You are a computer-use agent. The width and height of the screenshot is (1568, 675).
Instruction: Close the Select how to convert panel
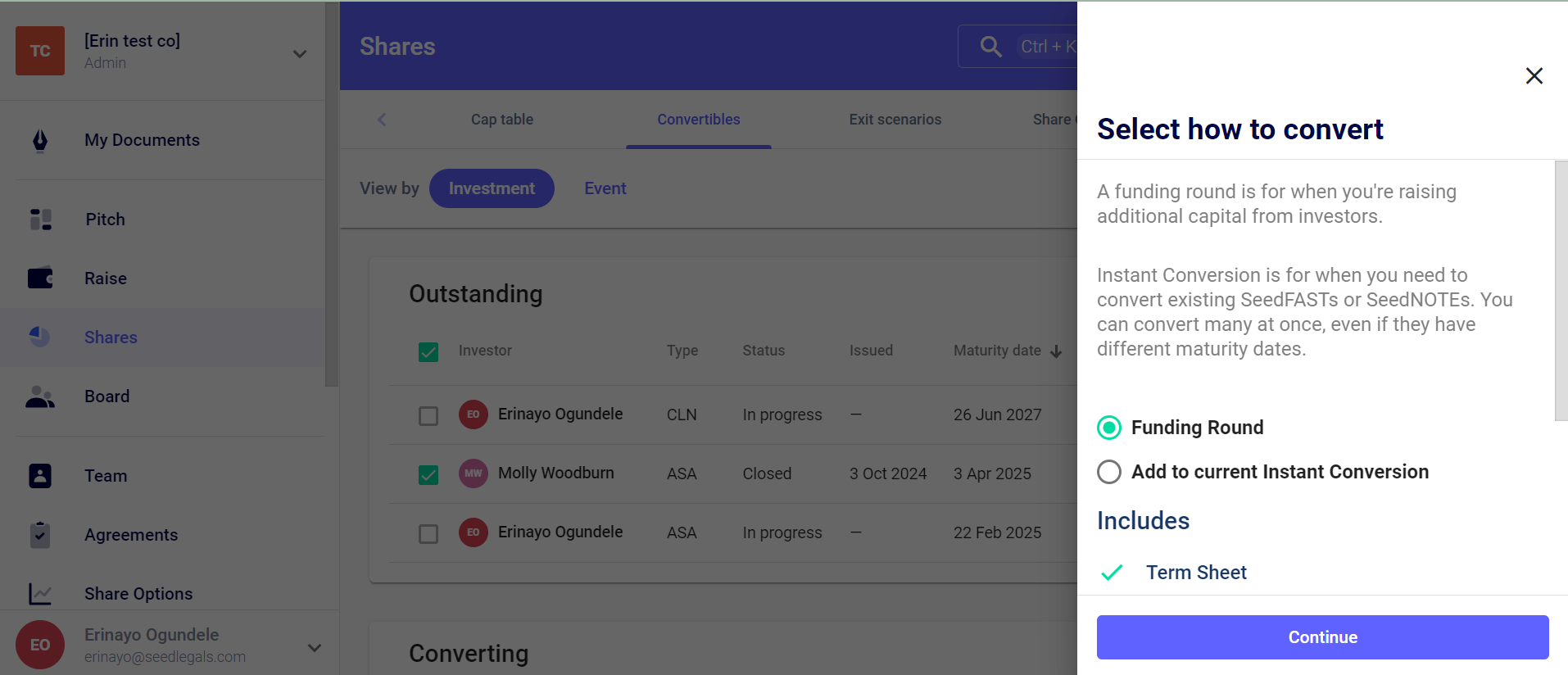1534,76
